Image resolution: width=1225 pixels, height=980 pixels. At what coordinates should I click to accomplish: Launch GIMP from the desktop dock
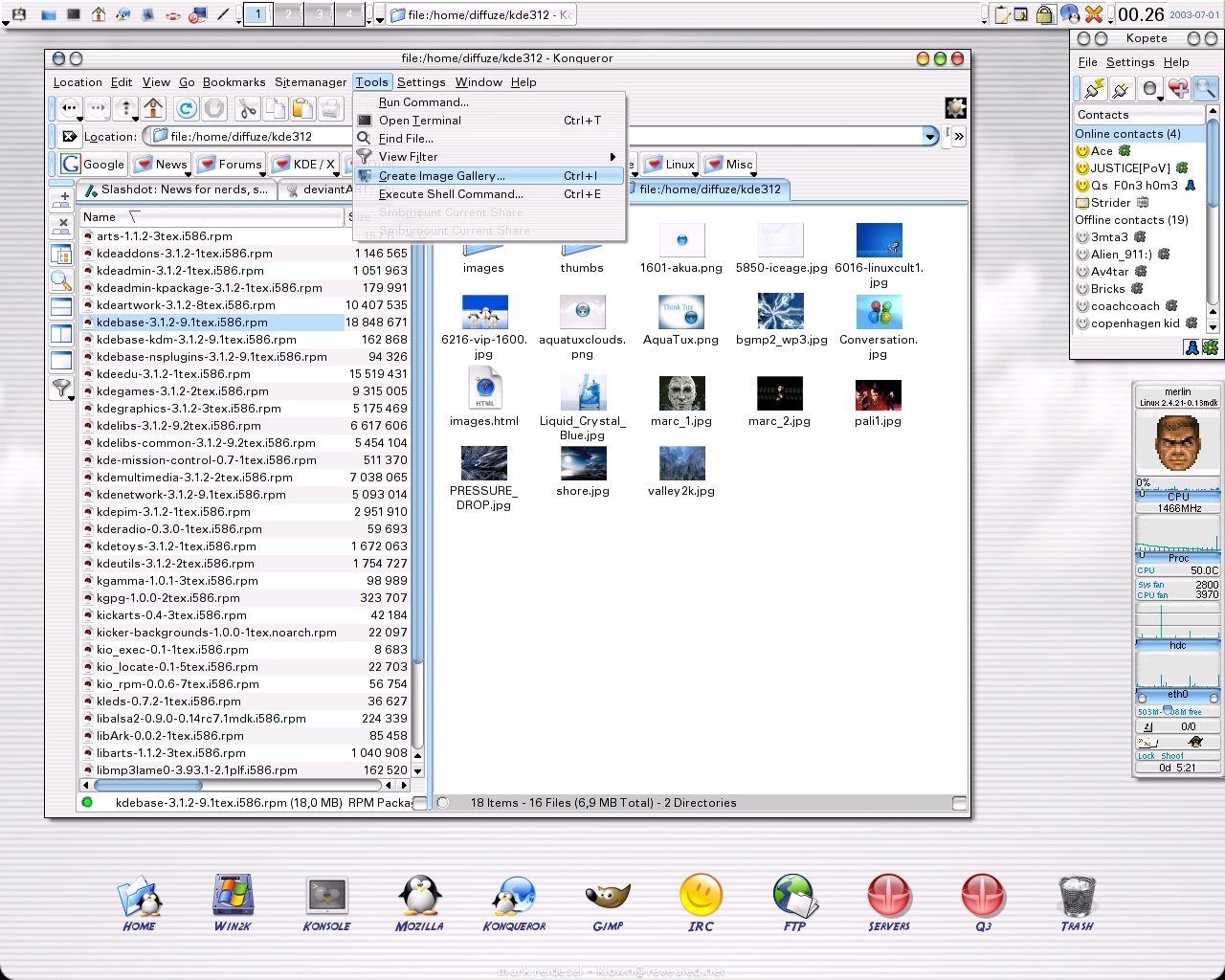click(x=608, y=903)
